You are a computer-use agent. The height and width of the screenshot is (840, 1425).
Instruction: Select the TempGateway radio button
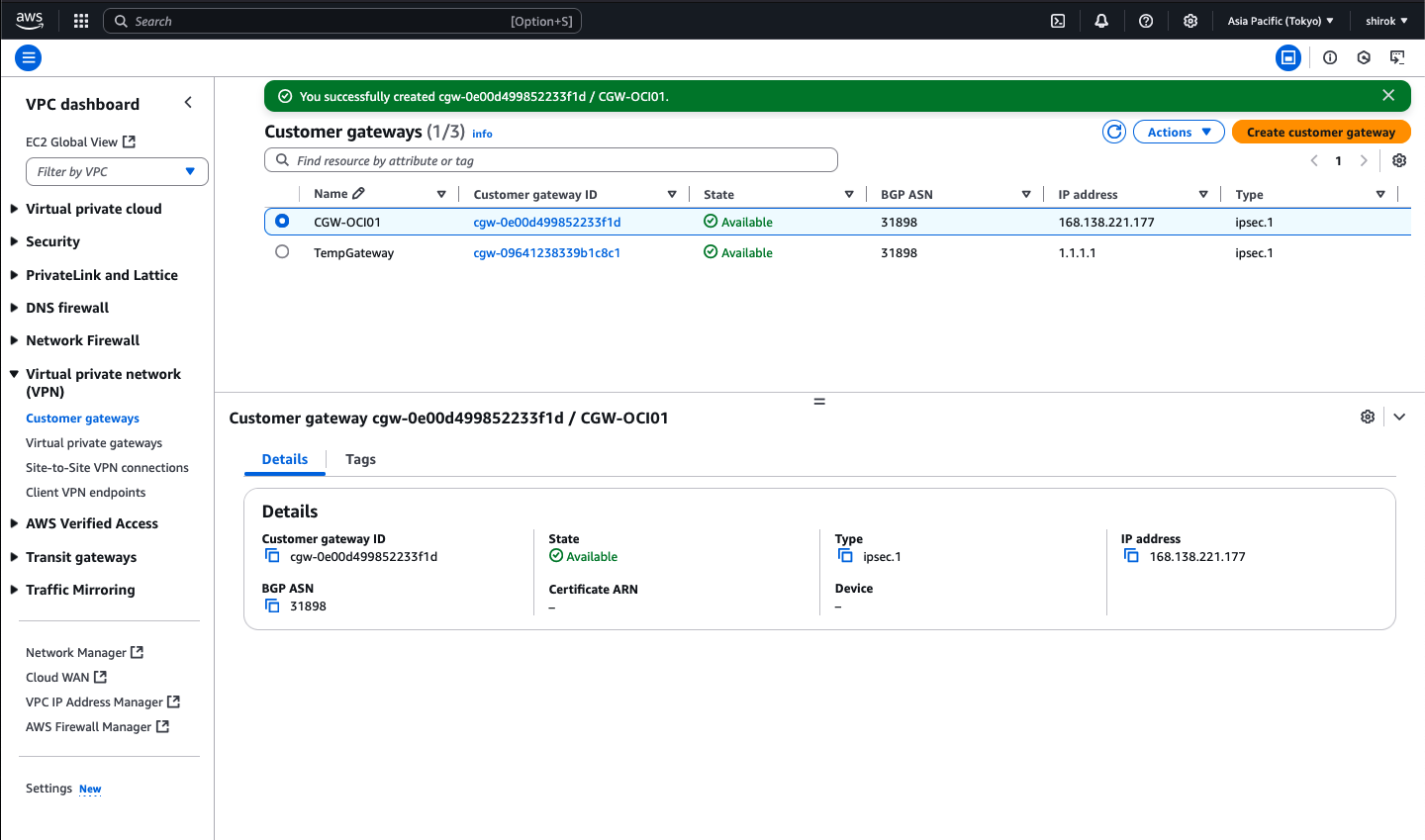point(282,251)
